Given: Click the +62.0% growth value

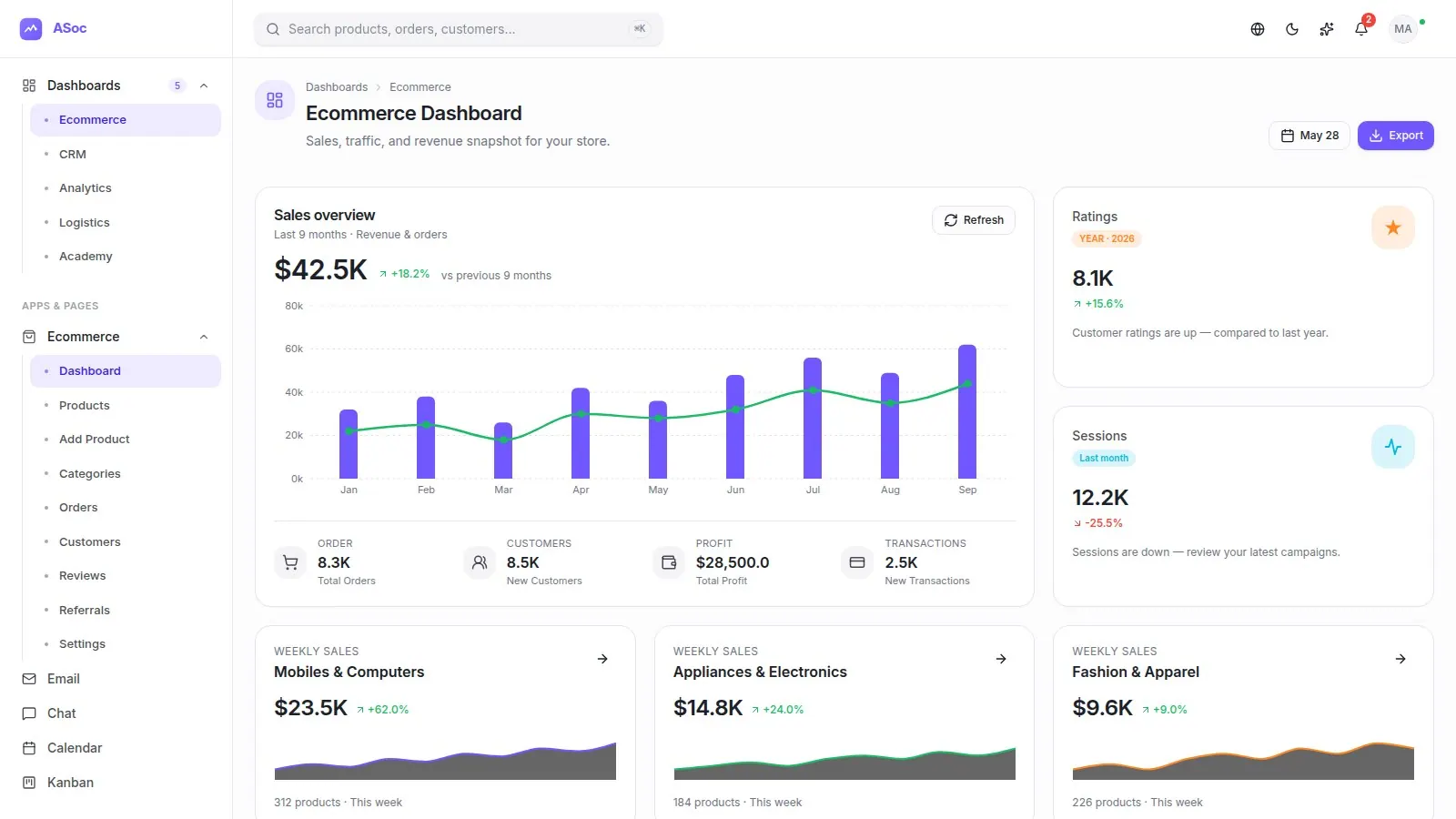Looking at the screenshot, I should pyautogui.click(x=382, y=710).
